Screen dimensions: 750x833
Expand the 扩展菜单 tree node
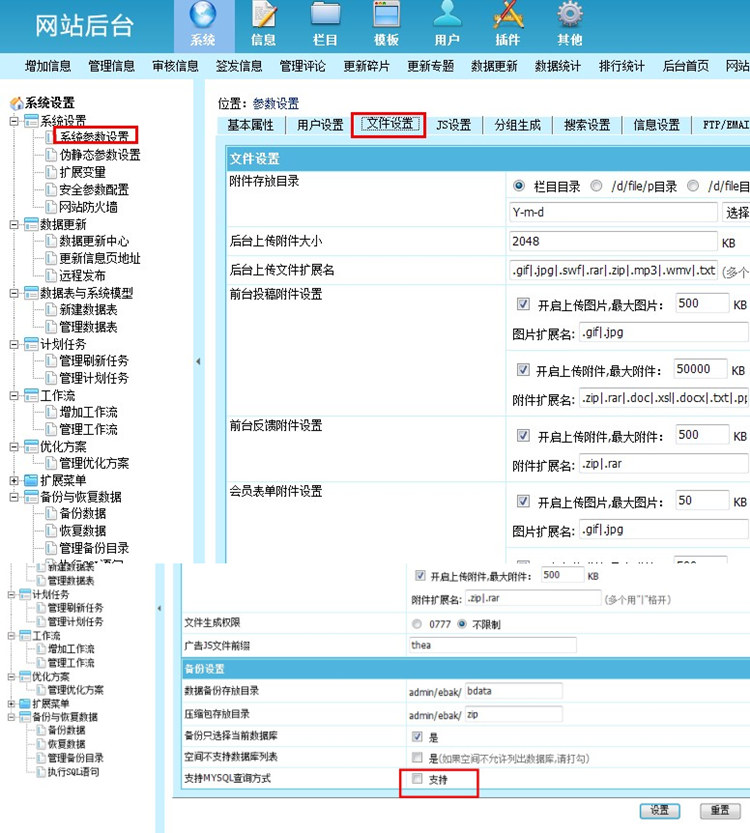[x=14, y=480]
